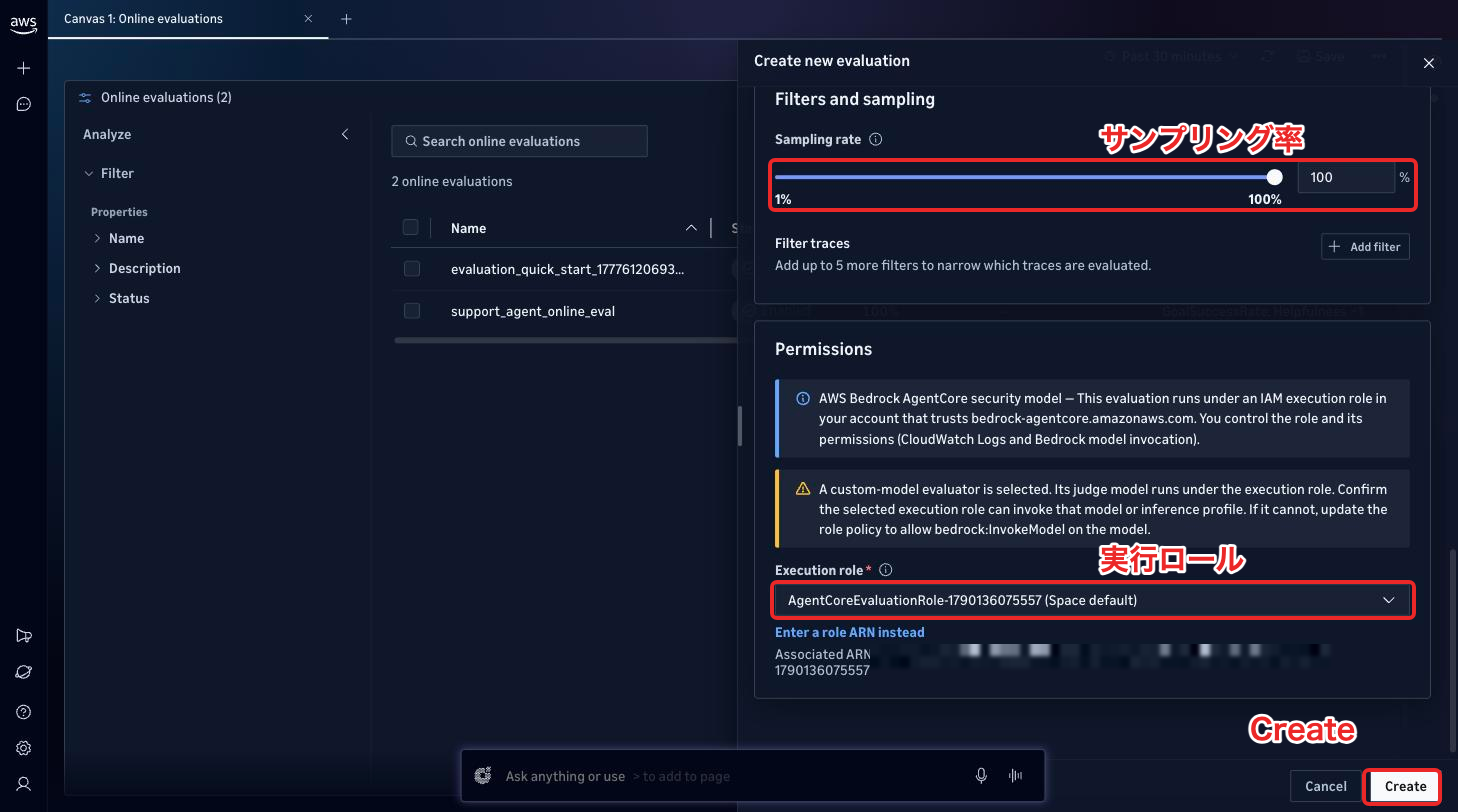1458x812 pixels.
Task: Click the Sampling rate percentage input field
Action: tap(1345, 177)
